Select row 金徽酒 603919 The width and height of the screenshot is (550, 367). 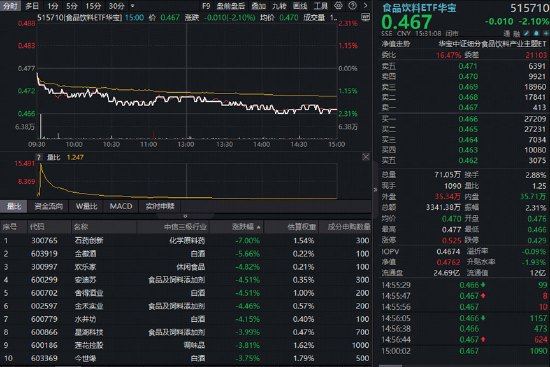(x=186, y=254)
